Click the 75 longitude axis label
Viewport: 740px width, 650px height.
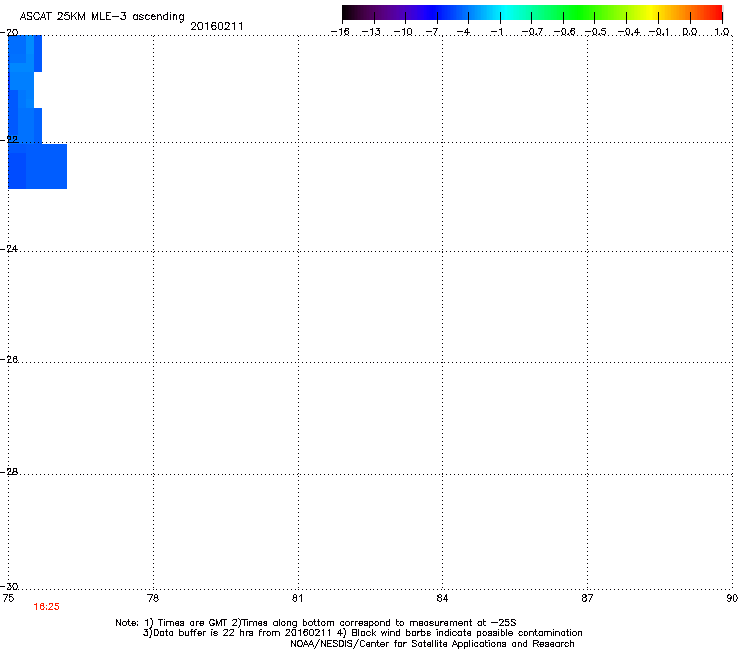tap(8, 599)
